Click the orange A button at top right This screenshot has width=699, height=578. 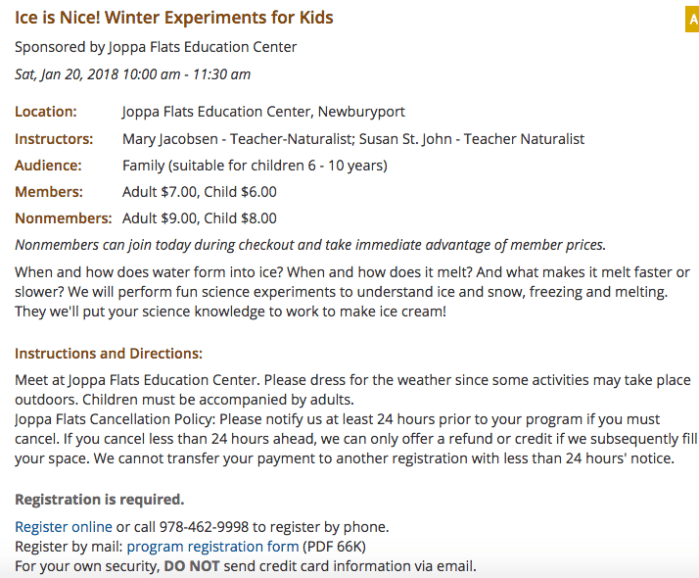[x=692, y=21]
